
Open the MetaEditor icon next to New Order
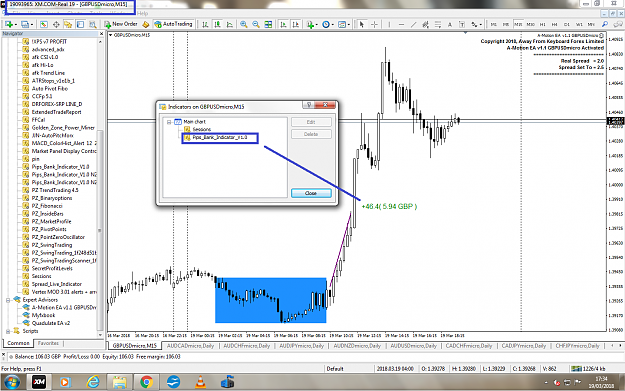click(146, 24)
